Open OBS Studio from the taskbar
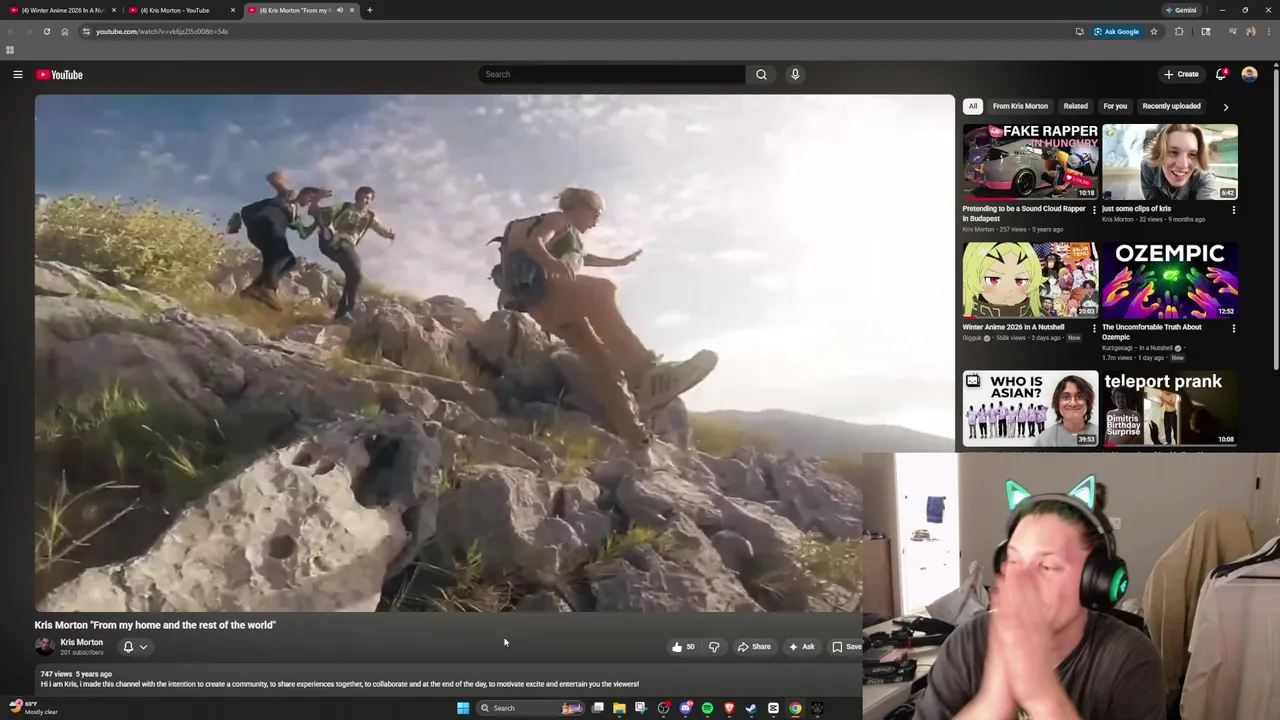The image size is (1280, 720). pyautogui.click(x=663, y=708)
